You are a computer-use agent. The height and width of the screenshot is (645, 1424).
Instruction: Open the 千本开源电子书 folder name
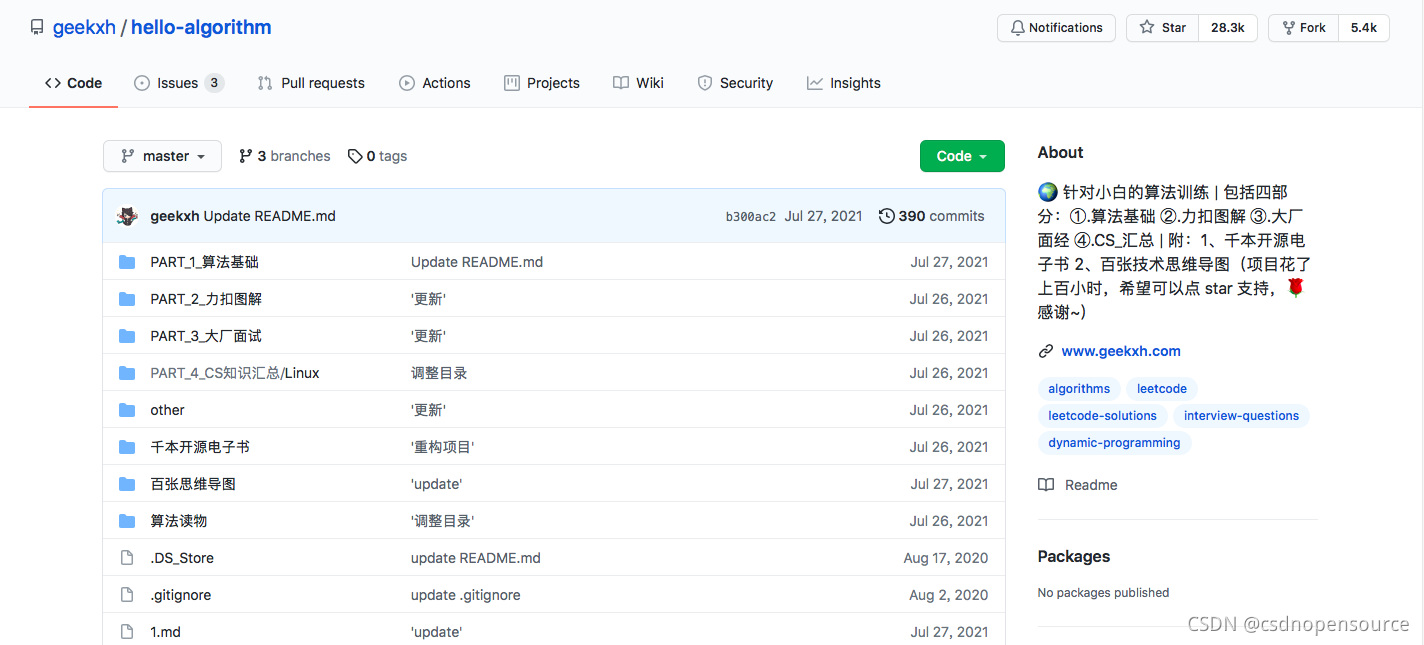(200, 447)
